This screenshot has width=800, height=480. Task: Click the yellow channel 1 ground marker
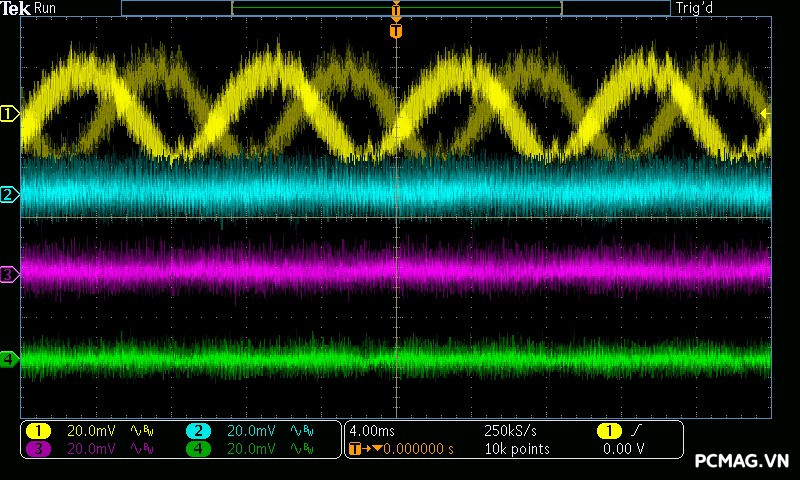click(x=9, y=114)
